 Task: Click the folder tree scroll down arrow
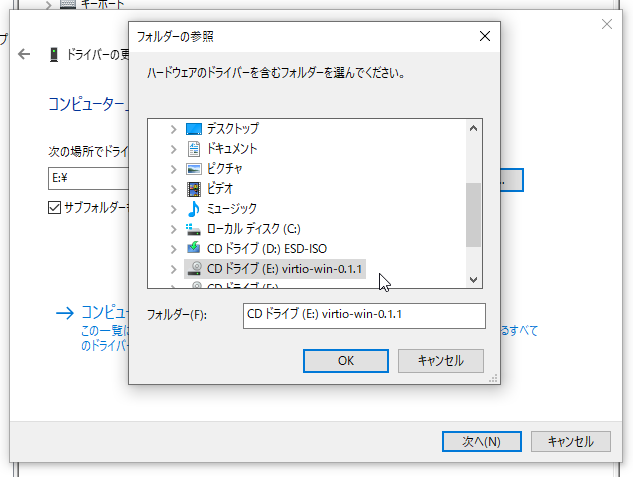point(474,279)
